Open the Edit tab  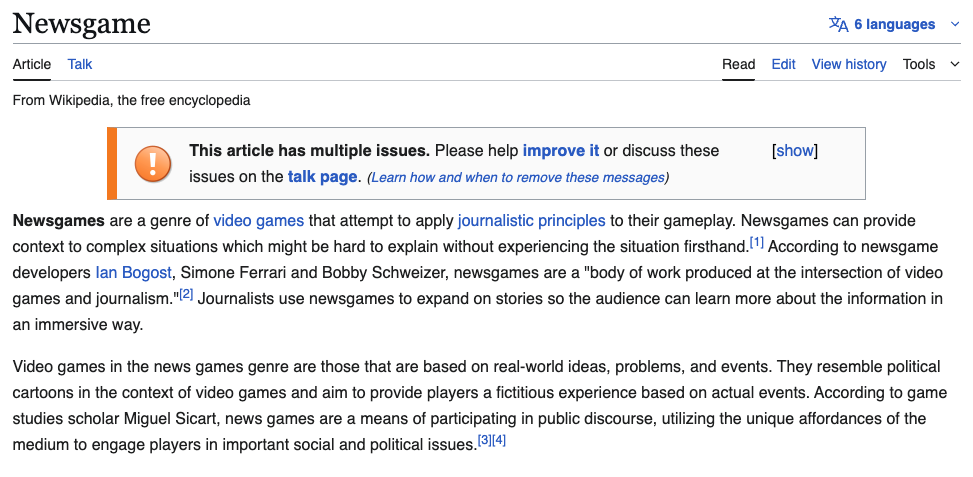[x=783, y=64]
